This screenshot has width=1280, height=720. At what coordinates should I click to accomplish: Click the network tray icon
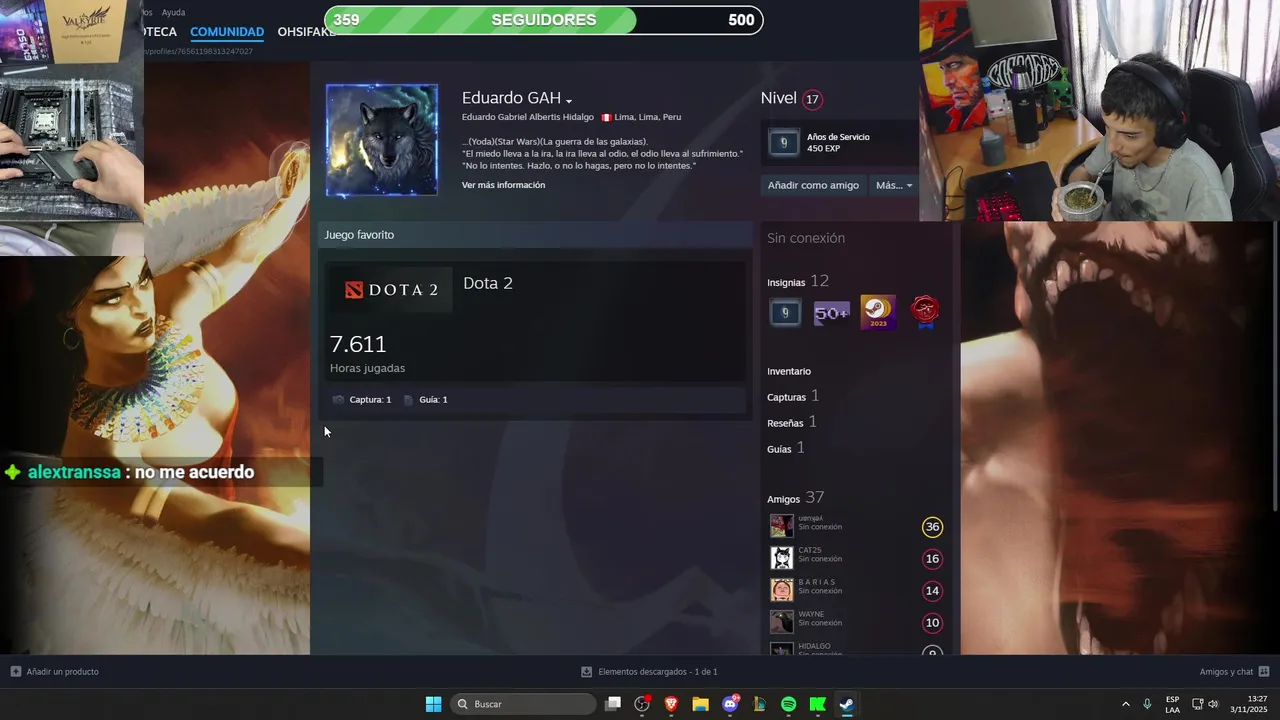click(1197, 704)
